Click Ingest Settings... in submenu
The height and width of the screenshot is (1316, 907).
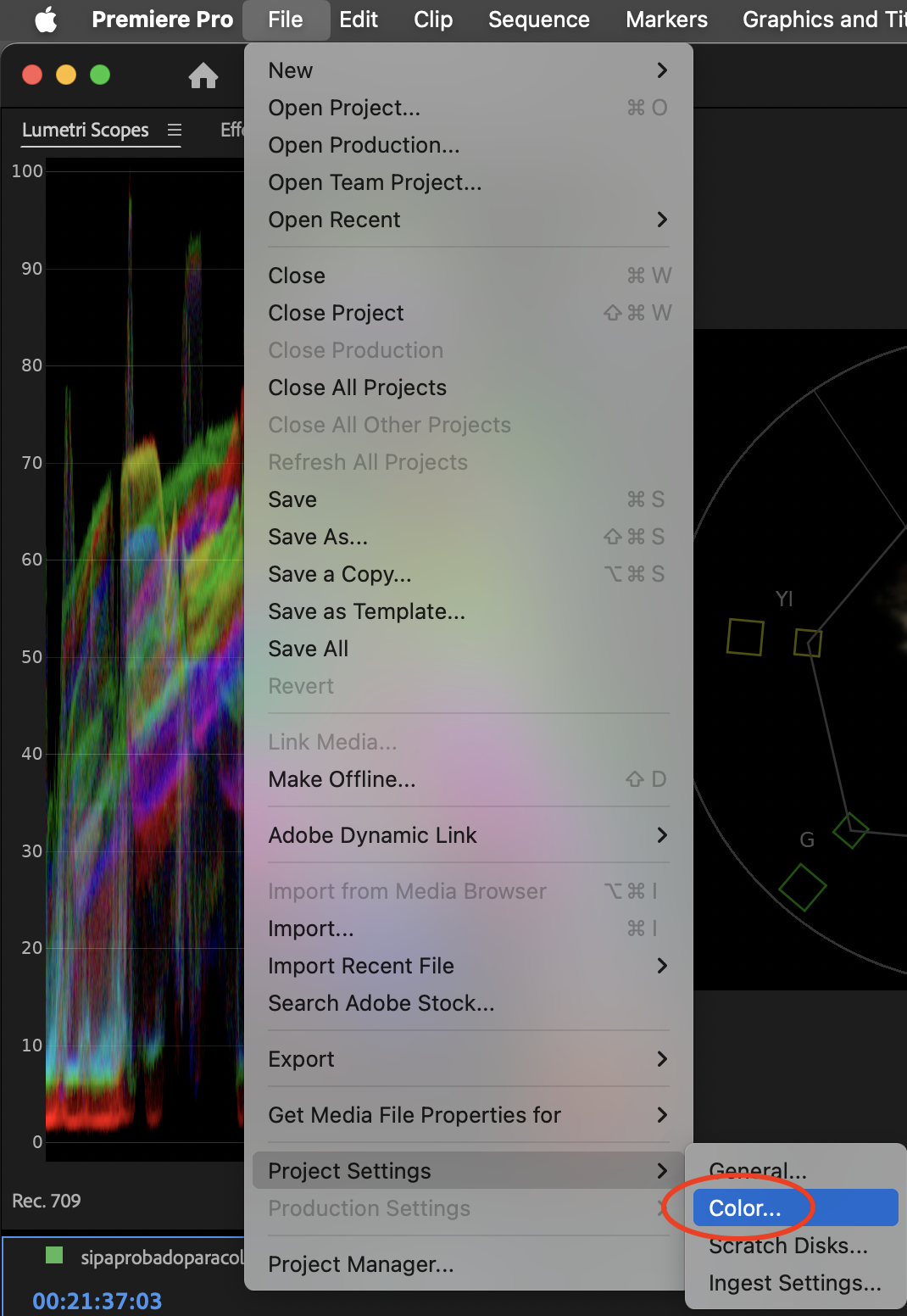pos(794,1283)
